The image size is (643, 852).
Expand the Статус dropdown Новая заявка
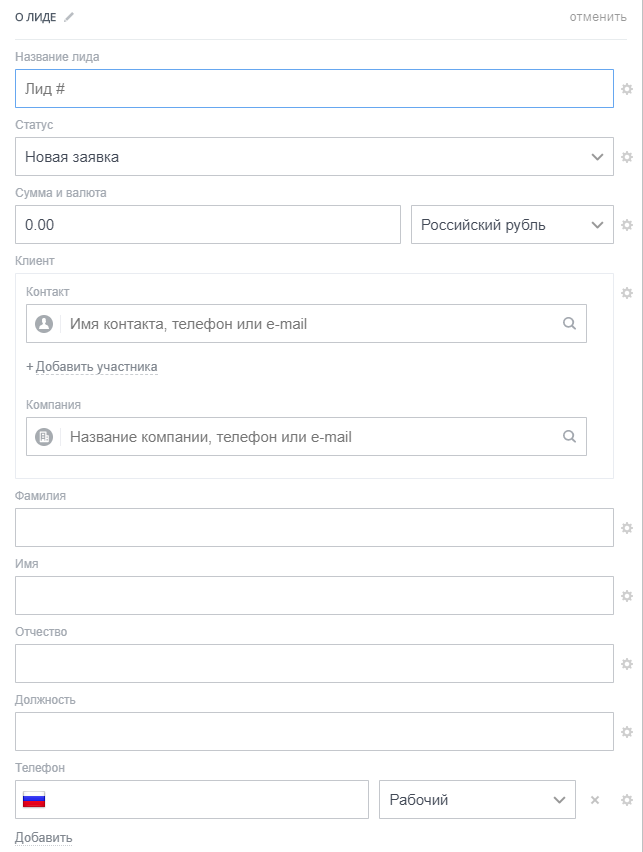click(x=314, y=157)
